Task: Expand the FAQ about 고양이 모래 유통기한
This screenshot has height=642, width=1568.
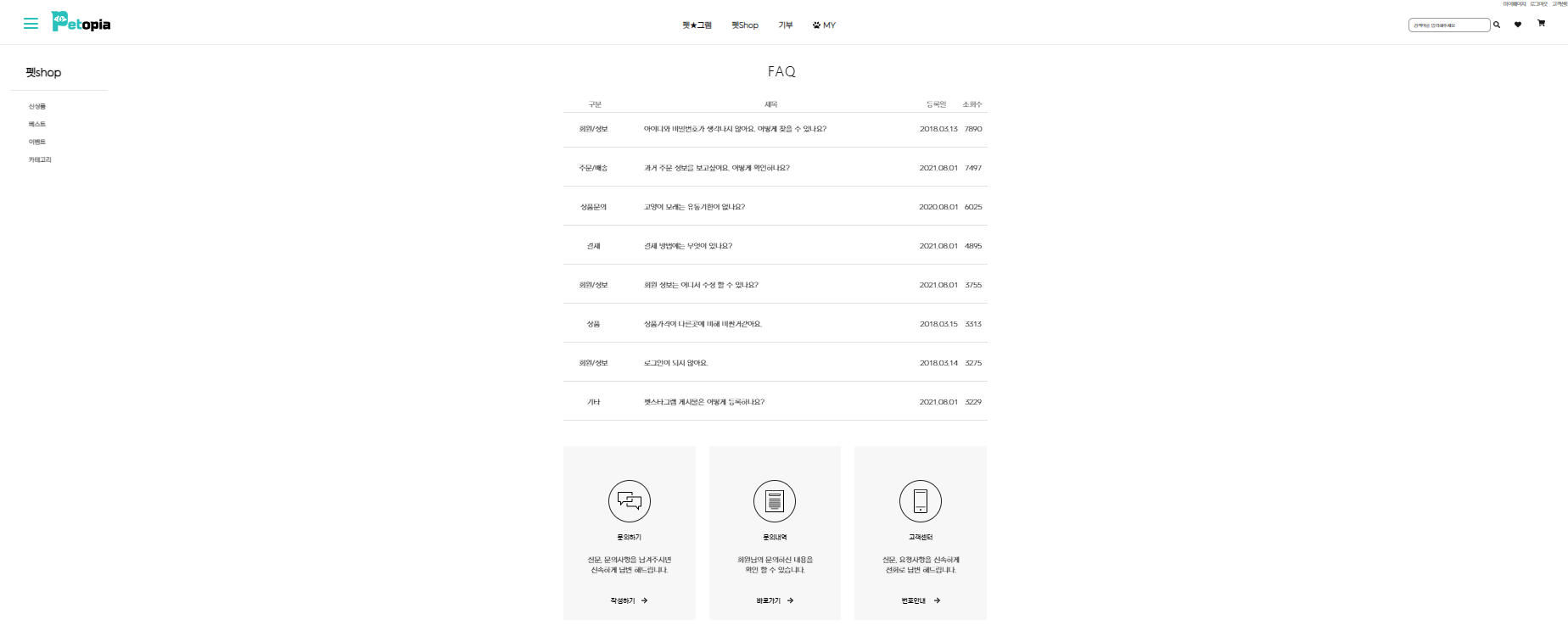Action: [x=694, y=207]
